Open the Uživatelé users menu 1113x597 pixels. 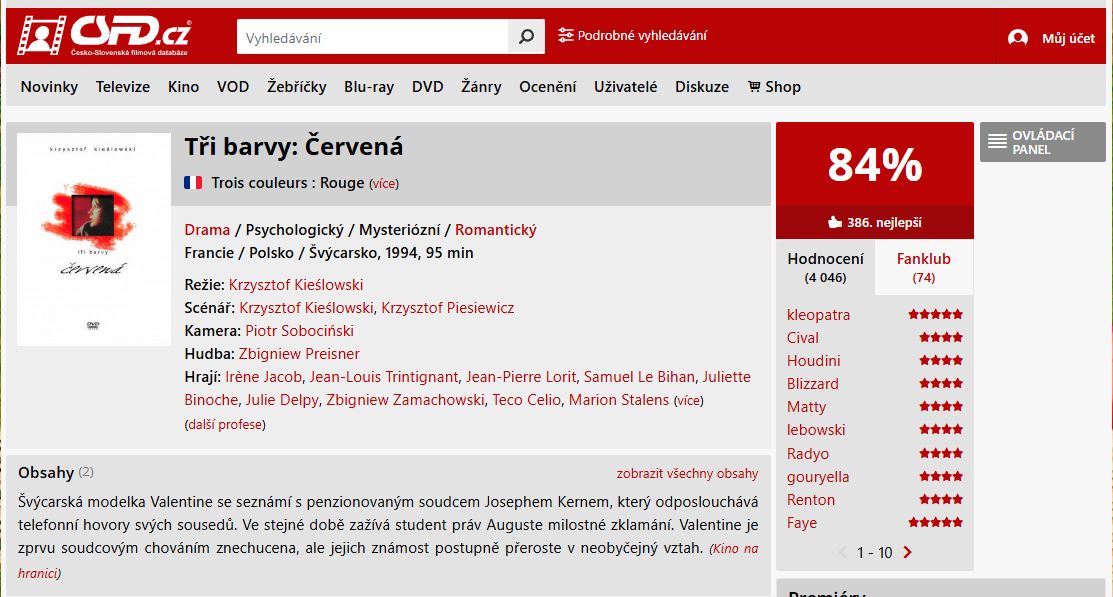[625, 87]
